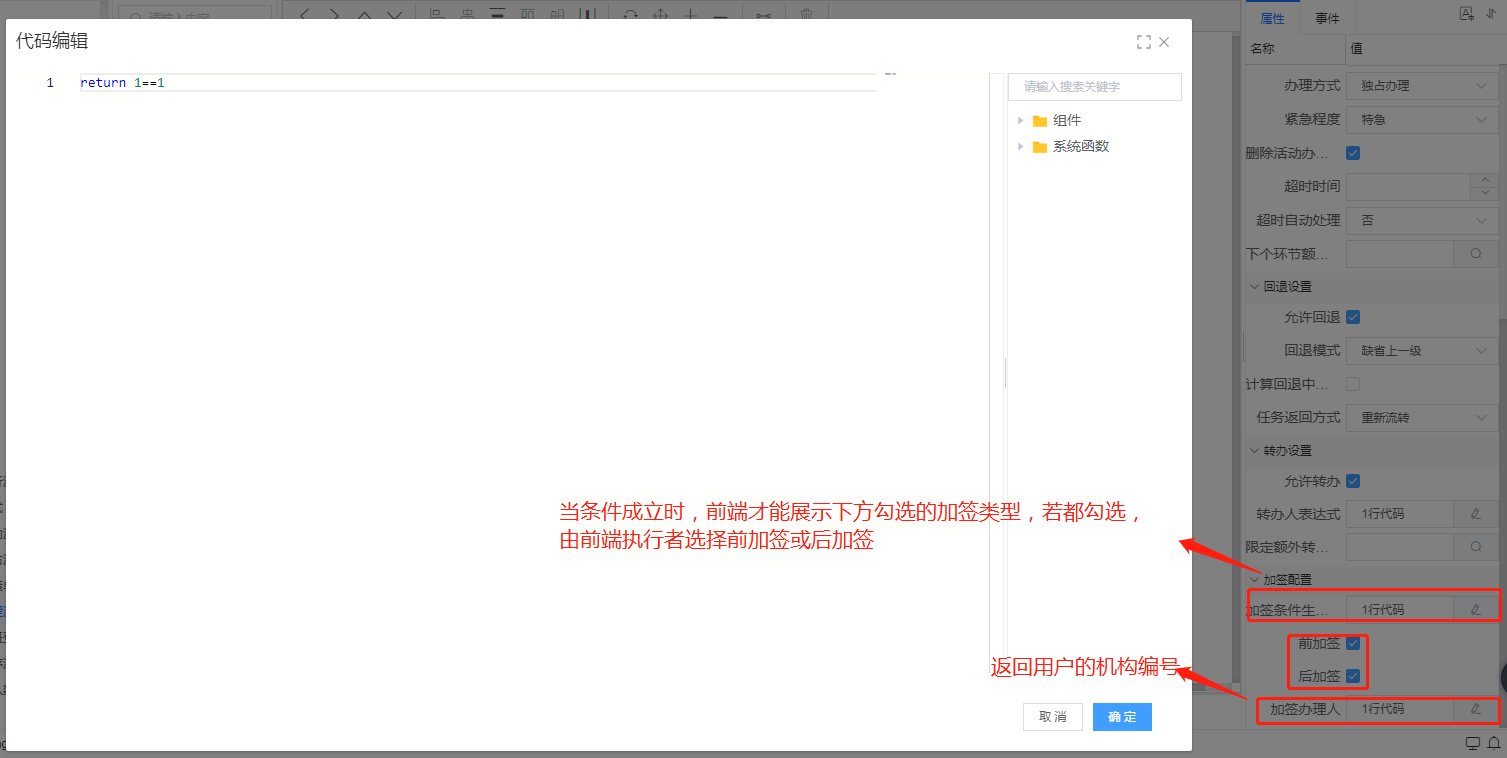Click the search icon for 限定额外转办 field
Screen dimensions: 1507x758
(1475, 547)
